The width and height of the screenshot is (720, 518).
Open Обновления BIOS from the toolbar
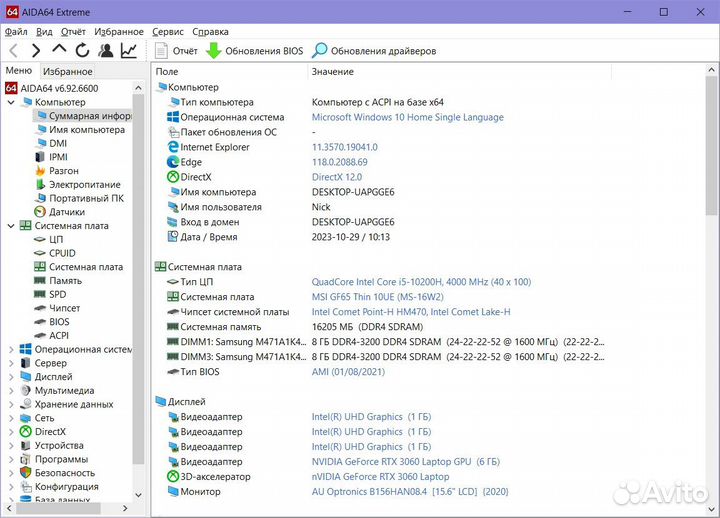click(254, 51)
